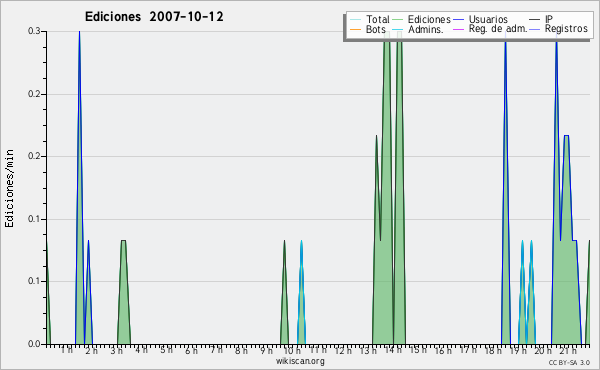Image resolution: width=600 pixels, height=370 pixels.
Task: Click the '12 h' x-axis label
Action: (343, 350)
